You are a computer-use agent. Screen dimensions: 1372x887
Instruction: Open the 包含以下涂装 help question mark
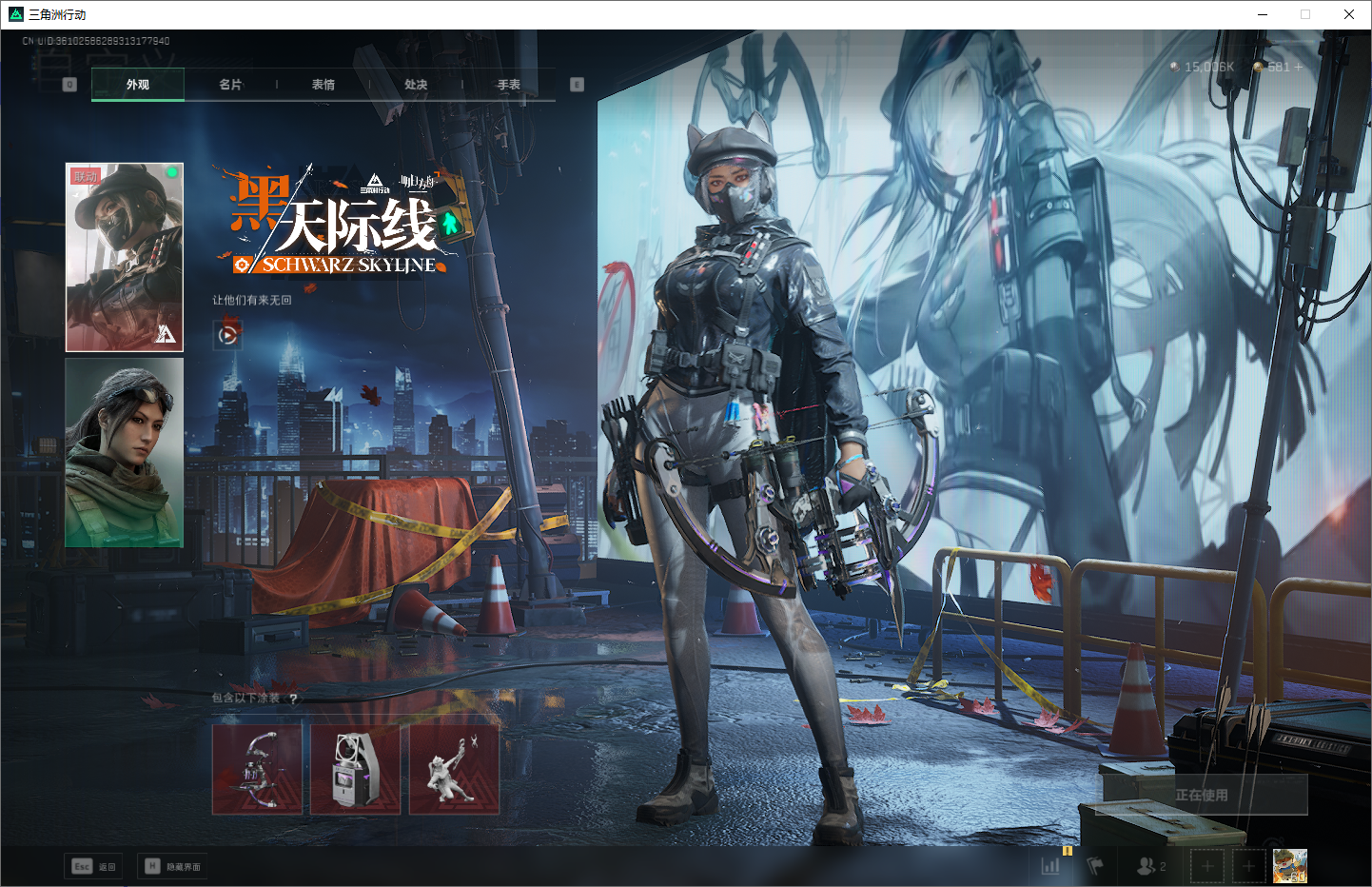tap(293, 699)
